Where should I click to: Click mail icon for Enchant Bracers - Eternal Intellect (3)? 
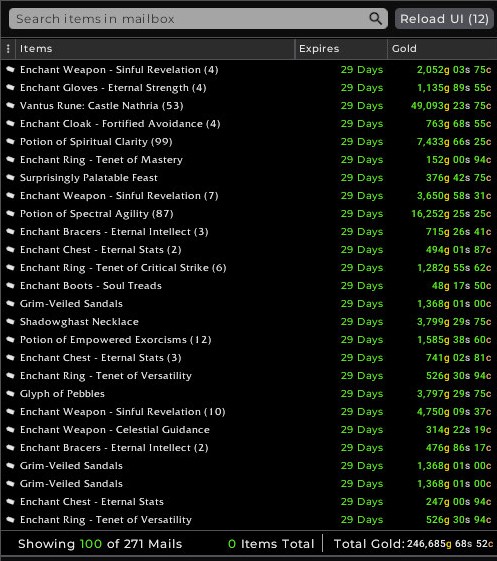click(x=10, y=231)
